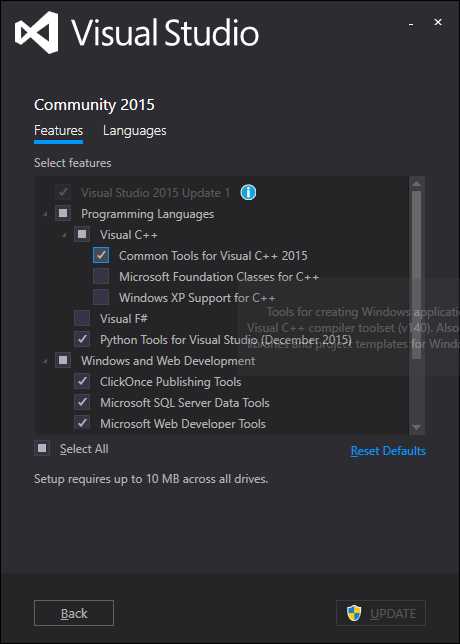Uncheck Microsoft Web Developer Tools
The height and width of the screenshot is (644, 460).
tap(82, 423)
